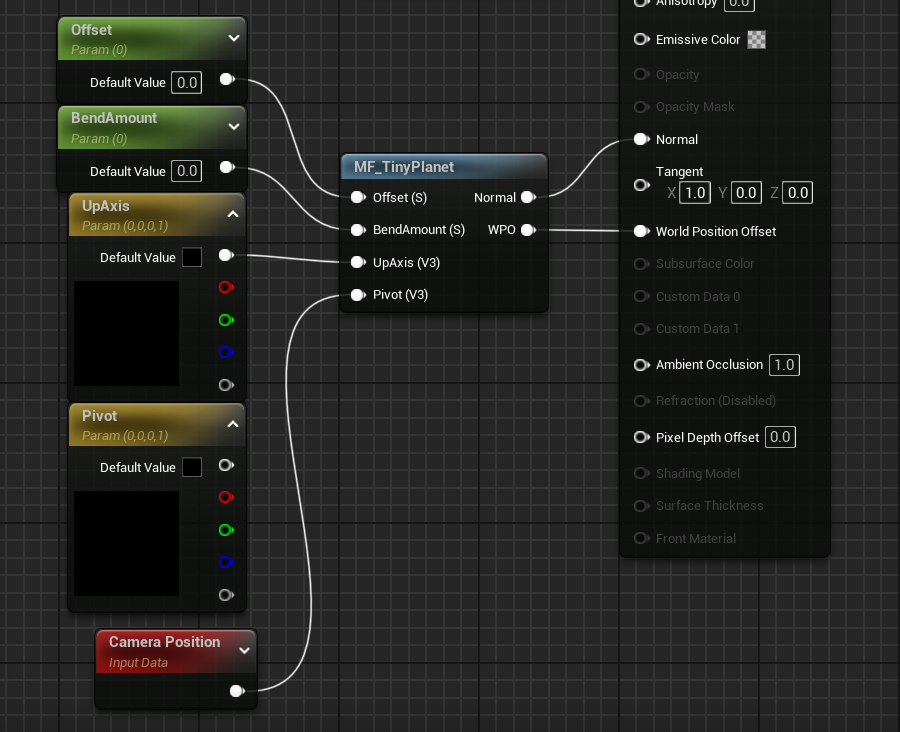Click the Opacity input pin
Screen dimensions: 900x732
[642, 75]
